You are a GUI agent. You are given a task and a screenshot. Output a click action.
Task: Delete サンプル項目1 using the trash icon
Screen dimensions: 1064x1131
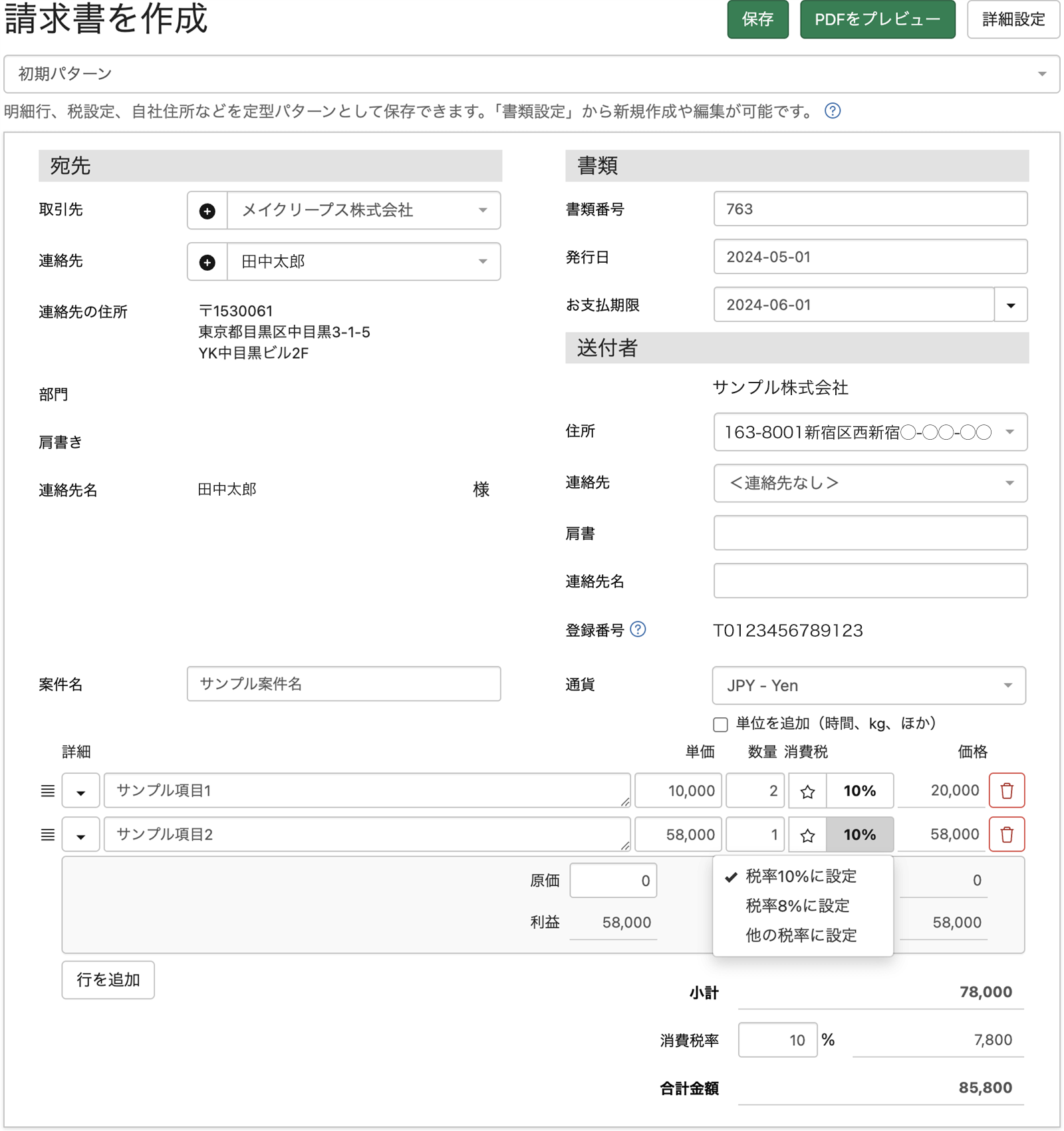(1007, 791)
